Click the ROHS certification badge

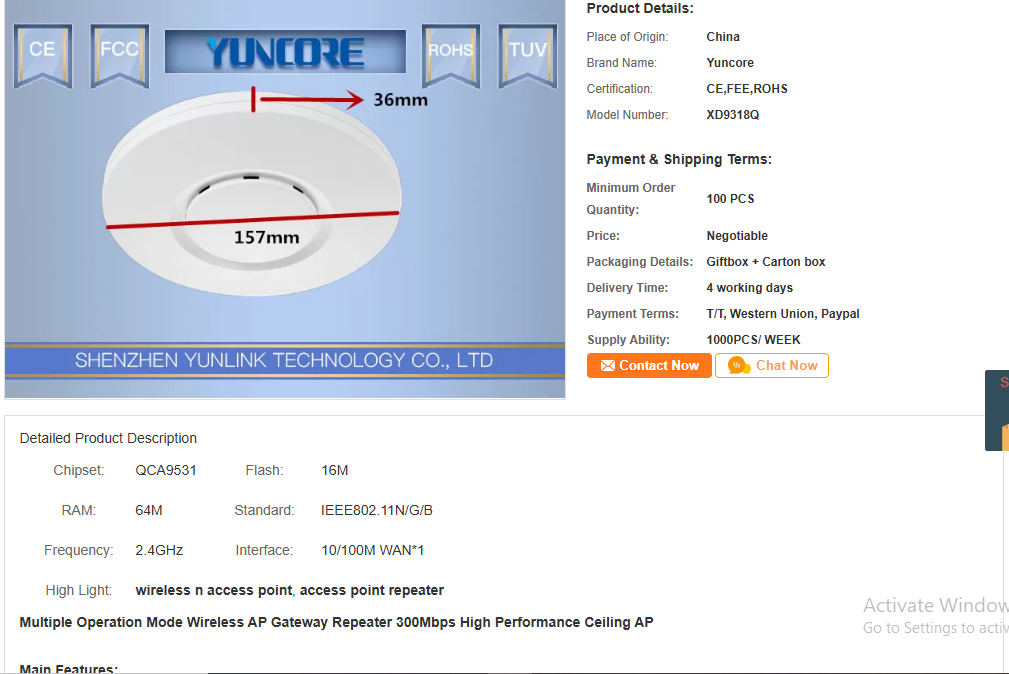[x=450, y=56]
